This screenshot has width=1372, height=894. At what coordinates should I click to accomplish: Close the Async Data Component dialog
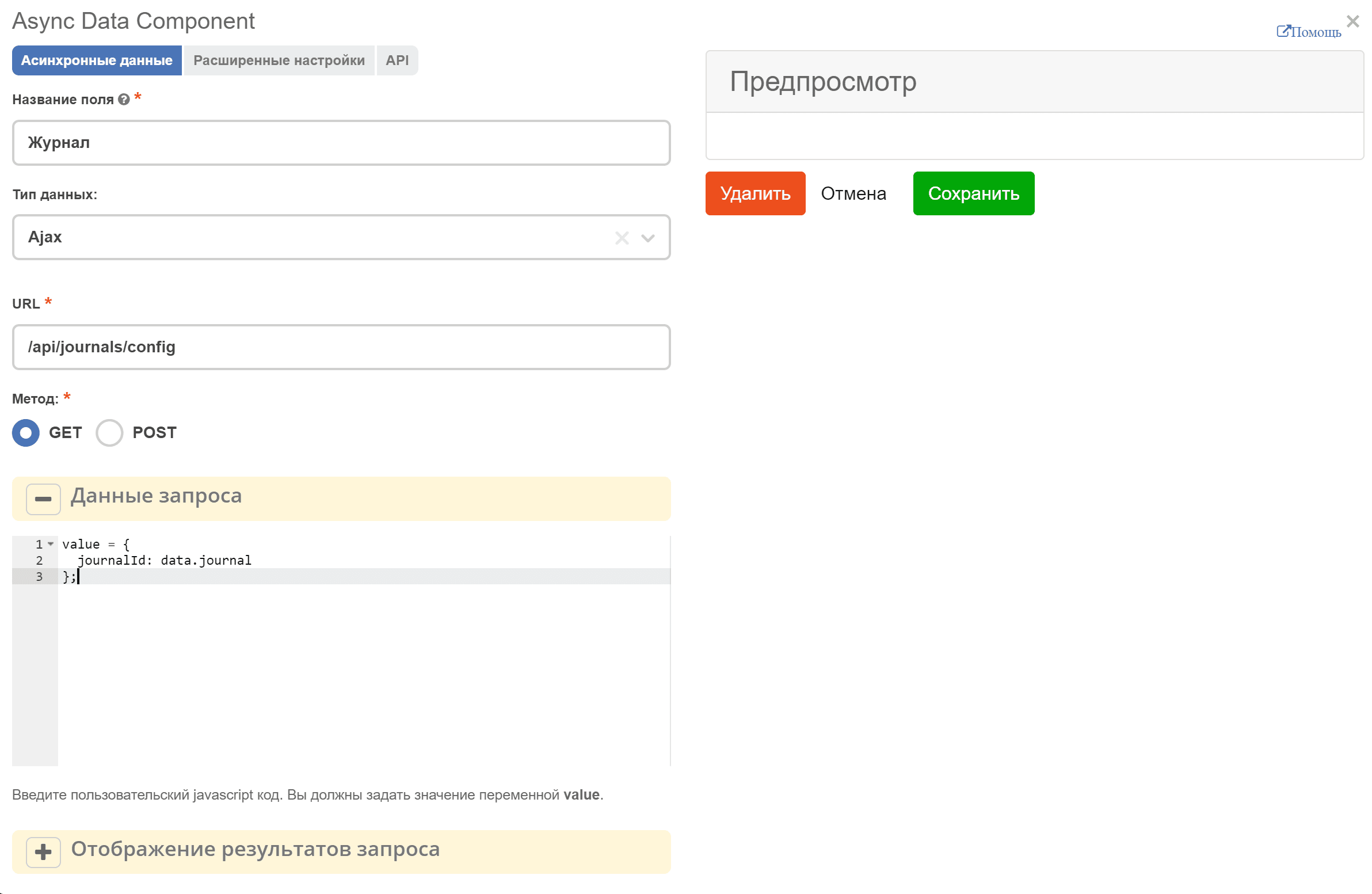(1352, 21)
